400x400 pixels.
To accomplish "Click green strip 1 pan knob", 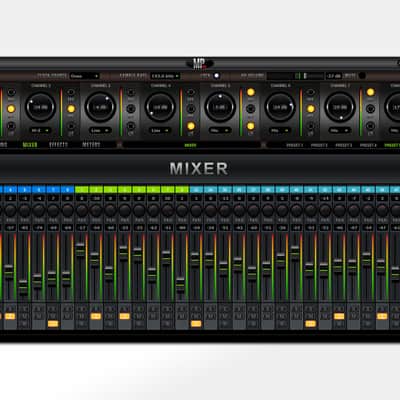I will click(x=82, y=211).
